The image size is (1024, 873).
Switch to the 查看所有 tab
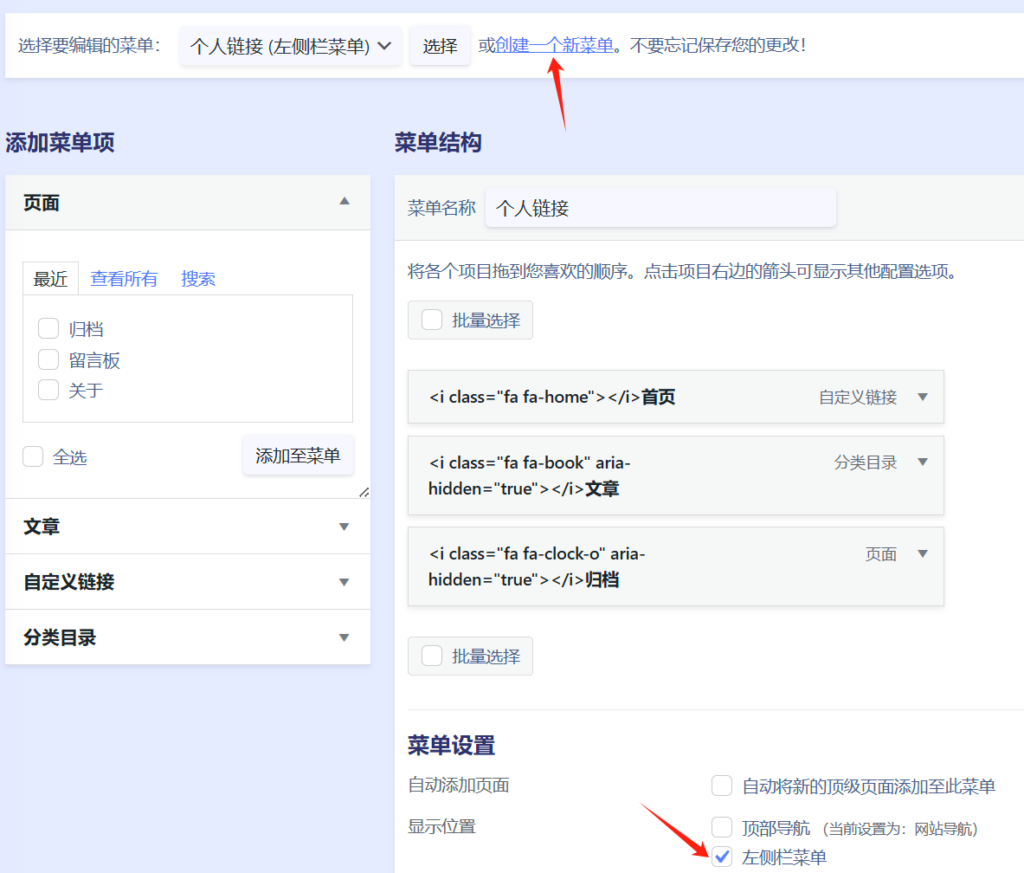[124, 279]
